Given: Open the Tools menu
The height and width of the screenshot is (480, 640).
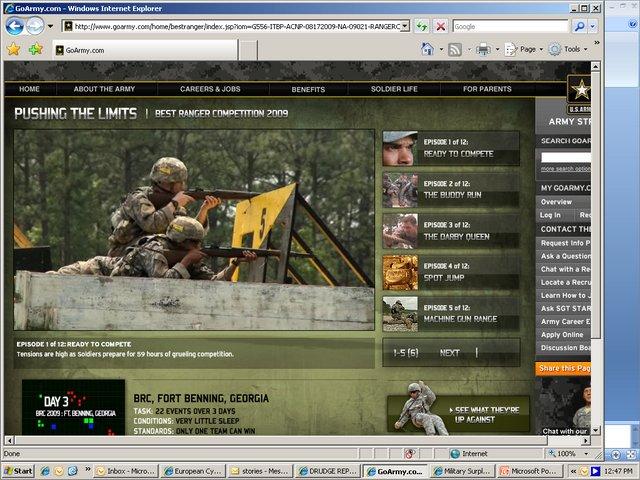Looking at the screenshot, I should click(568, 49).
